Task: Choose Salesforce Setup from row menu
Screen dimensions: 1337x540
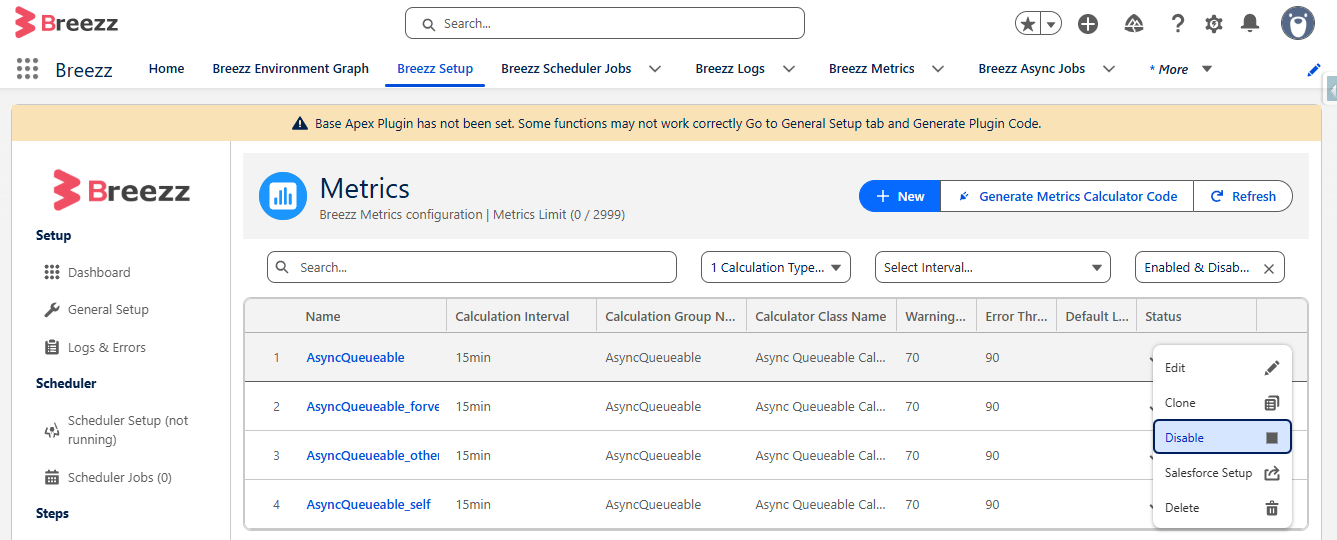Action: tap(1222, 473)
